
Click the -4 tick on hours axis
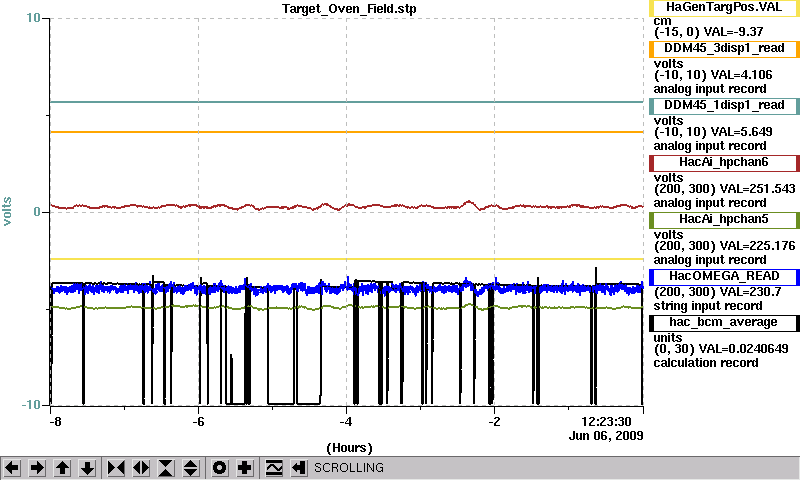pos(346,422)
